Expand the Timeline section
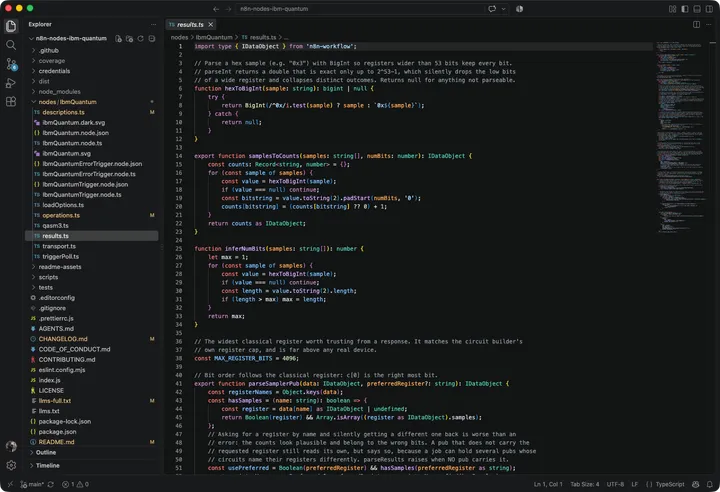720x492 pixels. (92, 465)
